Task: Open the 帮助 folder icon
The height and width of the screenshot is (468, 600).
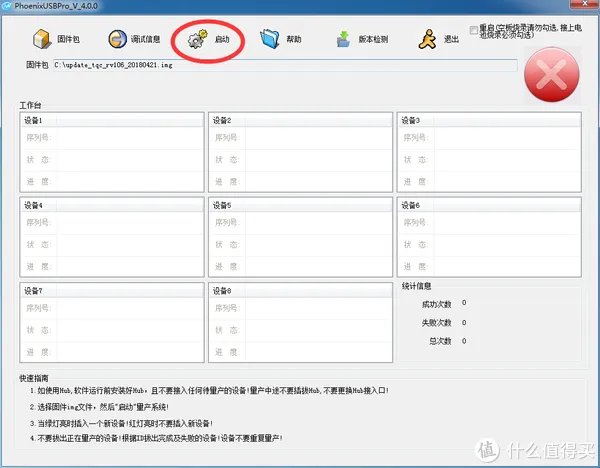Action: (x=270, y=39)
